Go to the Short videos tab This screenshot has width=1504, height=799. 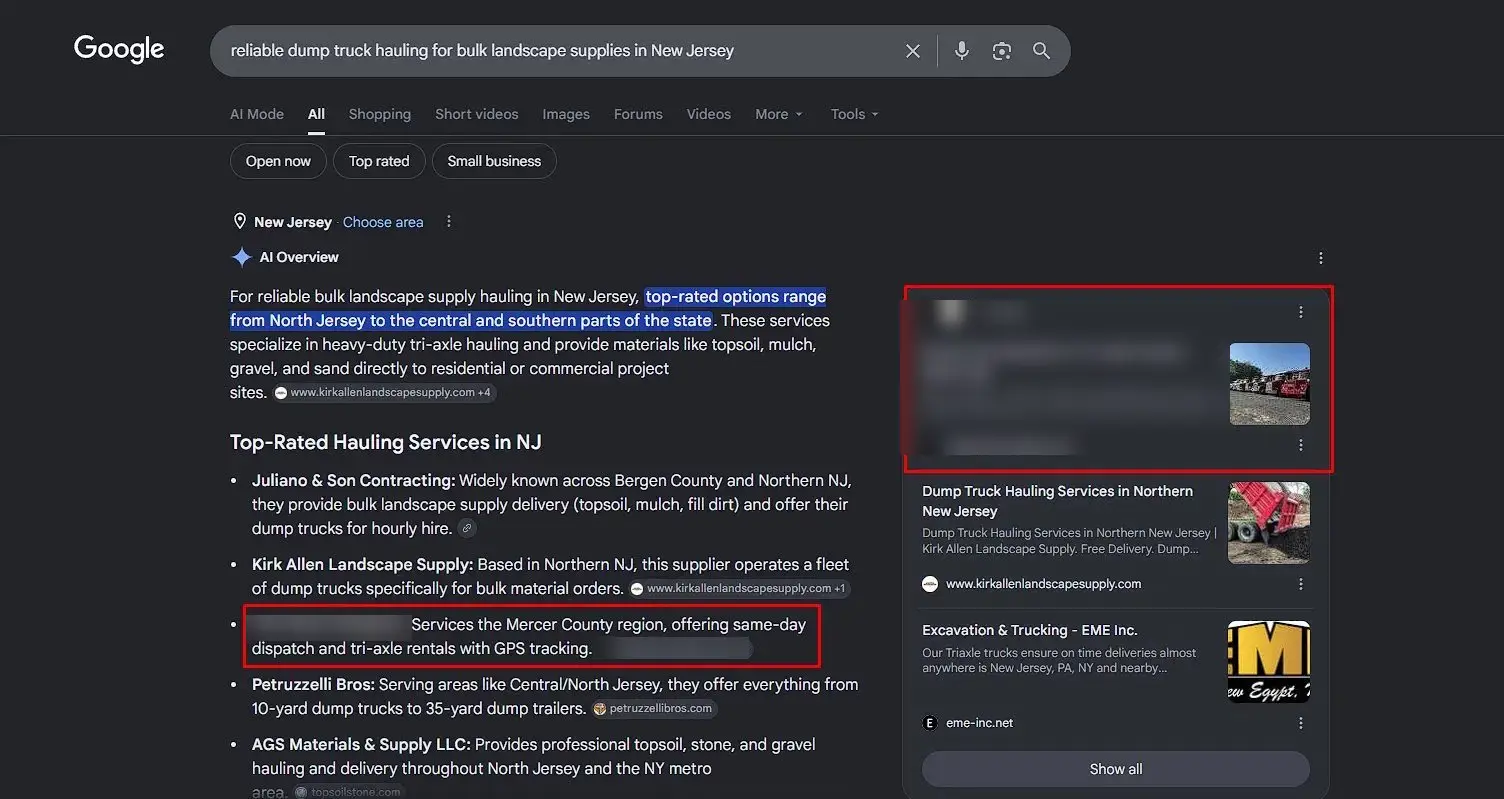477,114
